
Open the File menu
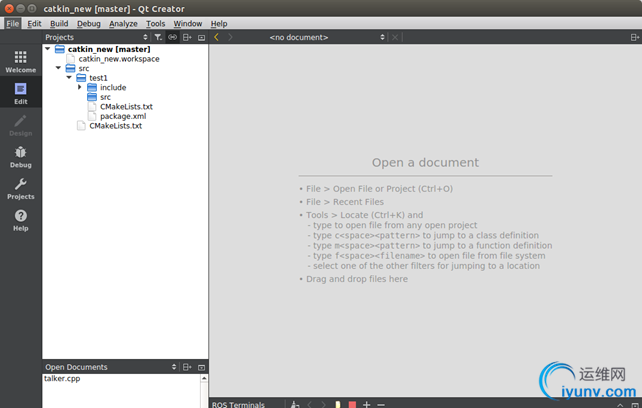[x=12, y=23]
